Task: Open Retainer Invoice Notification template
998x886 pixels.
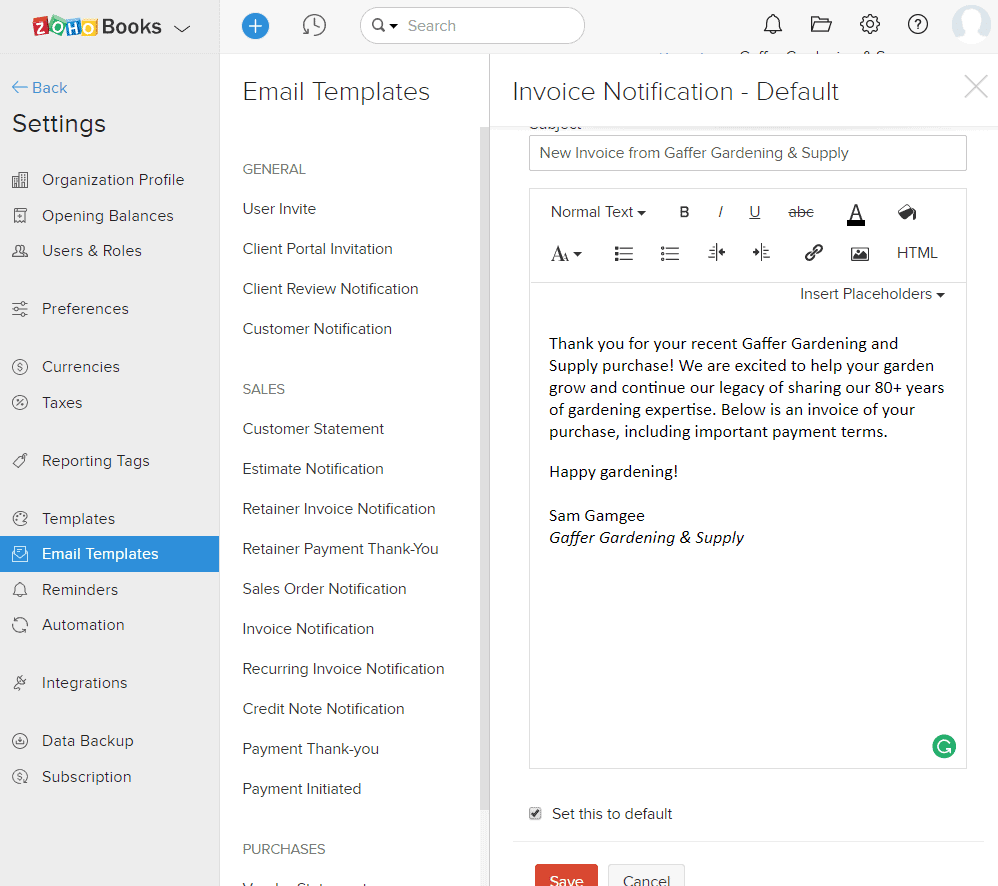Action: pyautogui.click(x=339, y=509)
